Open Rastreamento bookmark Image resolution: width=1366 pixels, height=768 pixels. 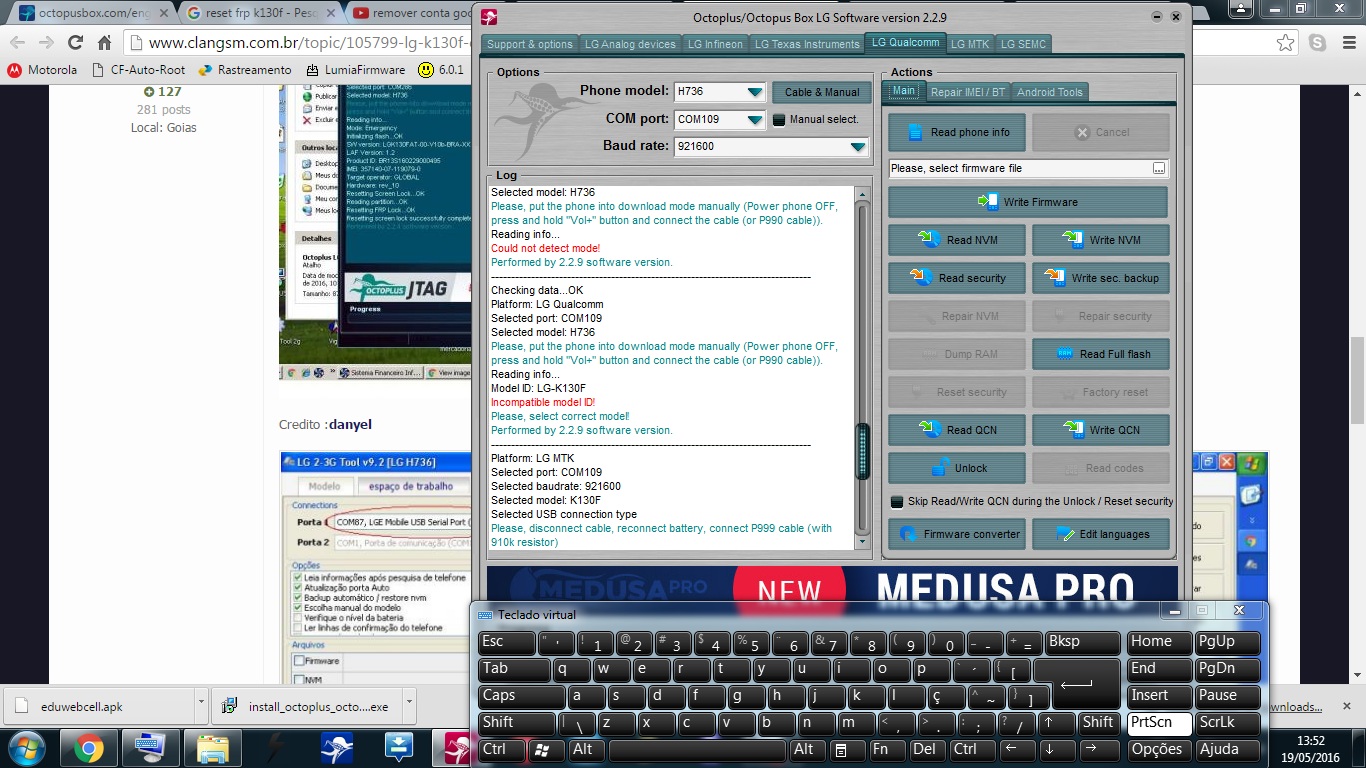(x=246, y=70)
